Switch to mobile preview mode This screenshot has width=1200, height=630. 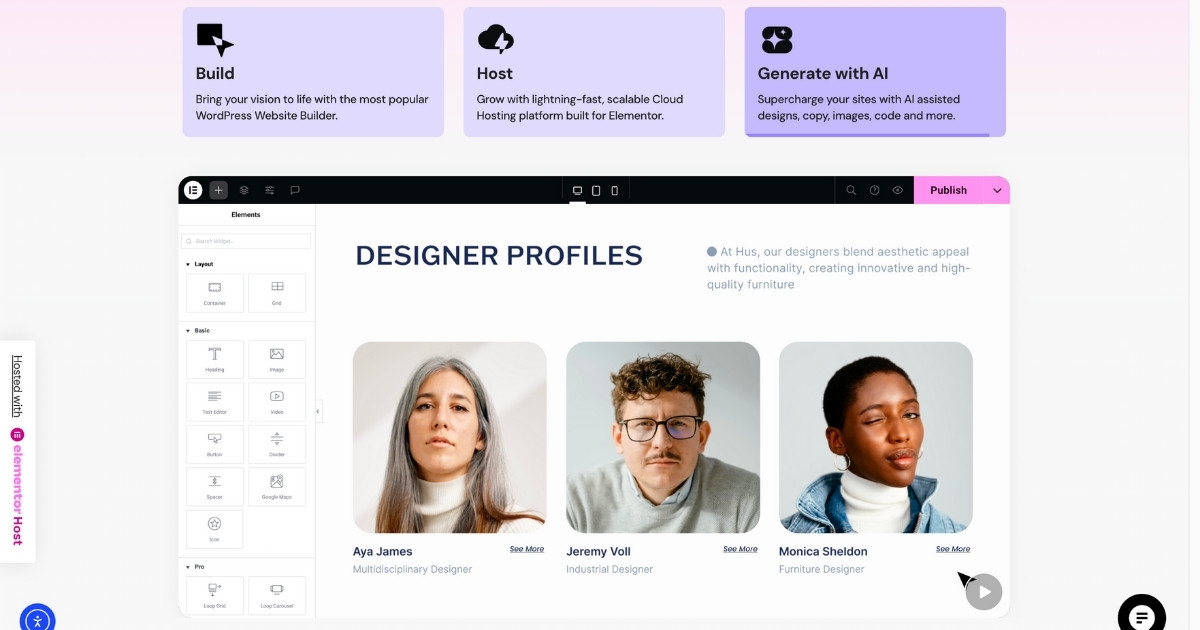pos(614,189)
